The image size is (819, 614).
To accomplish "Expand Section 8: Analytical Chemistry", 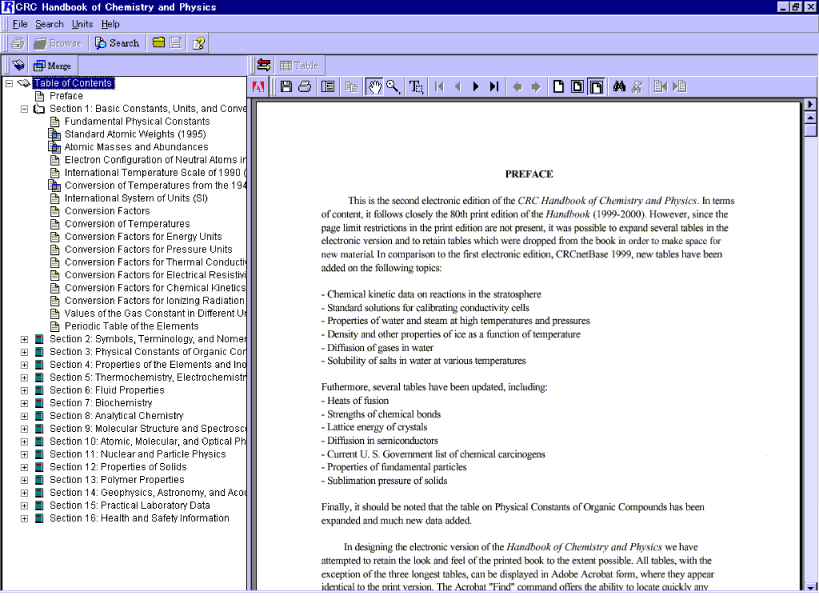I will coord(24,416).
